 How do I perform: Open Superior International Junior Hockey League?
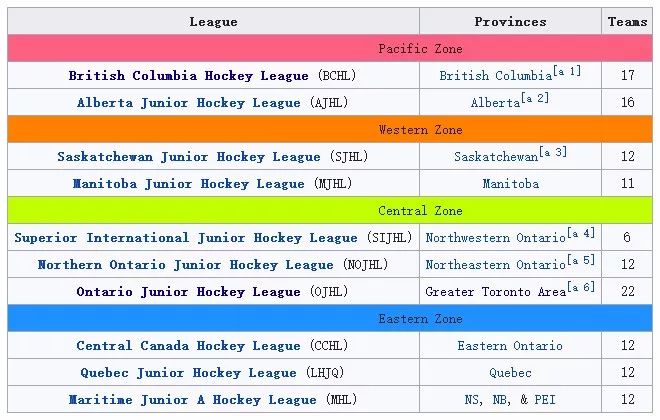pyautogui.click(x=185, y=238)
